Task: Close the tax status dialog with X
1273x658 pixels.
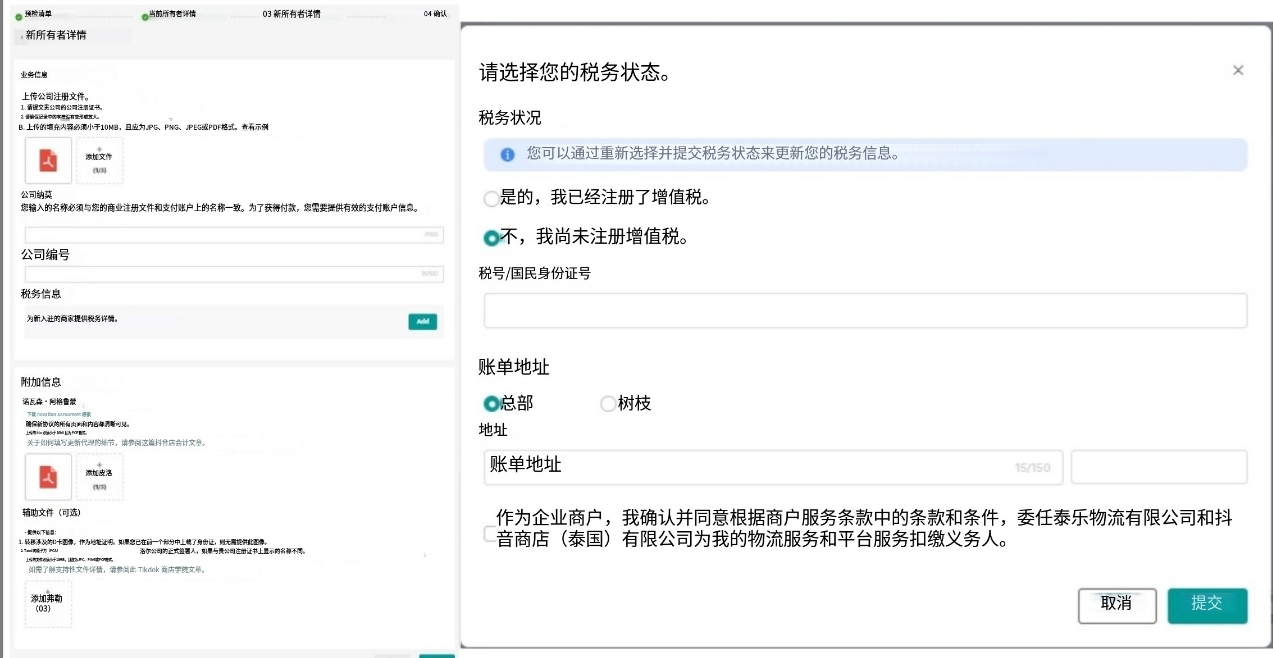Action: [x=1238, y=70]
